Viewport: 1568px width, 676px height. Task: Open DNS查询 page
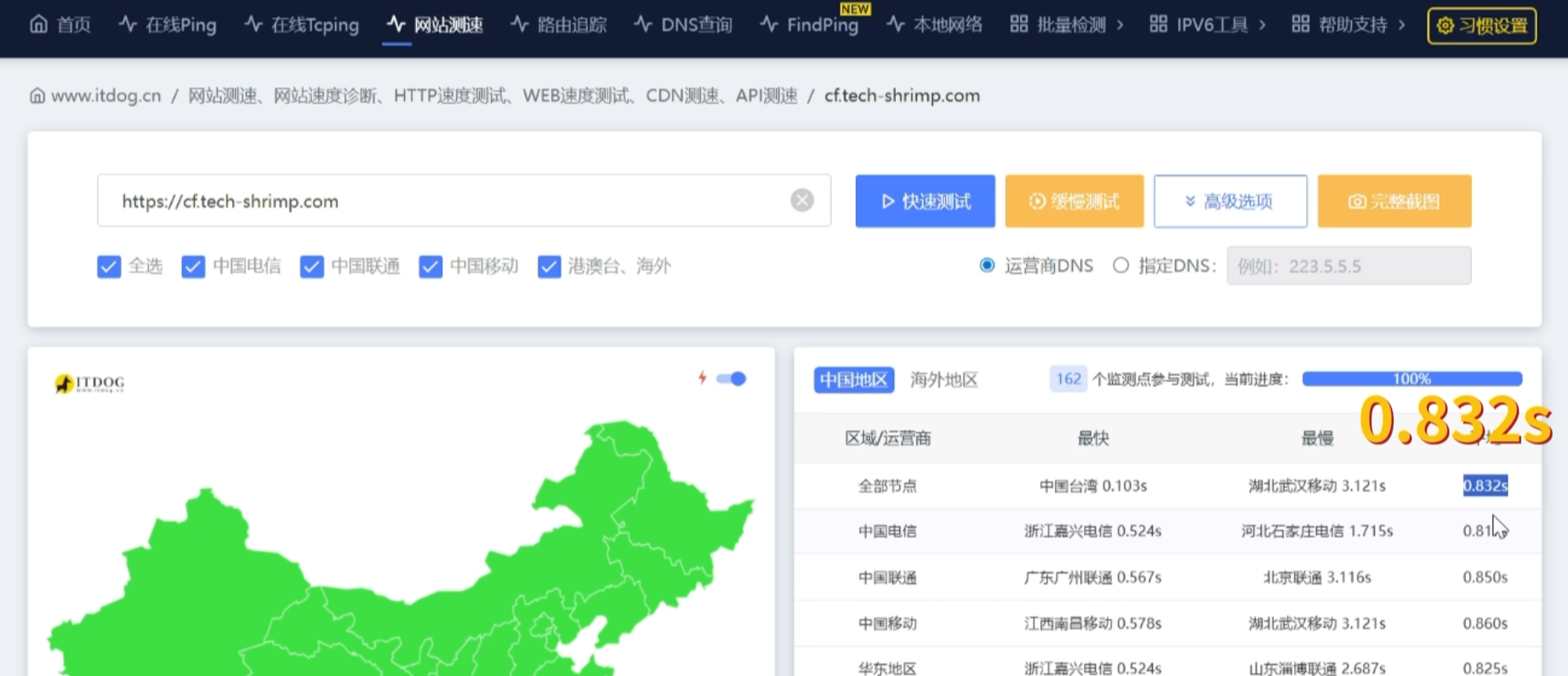coord(683,26)
